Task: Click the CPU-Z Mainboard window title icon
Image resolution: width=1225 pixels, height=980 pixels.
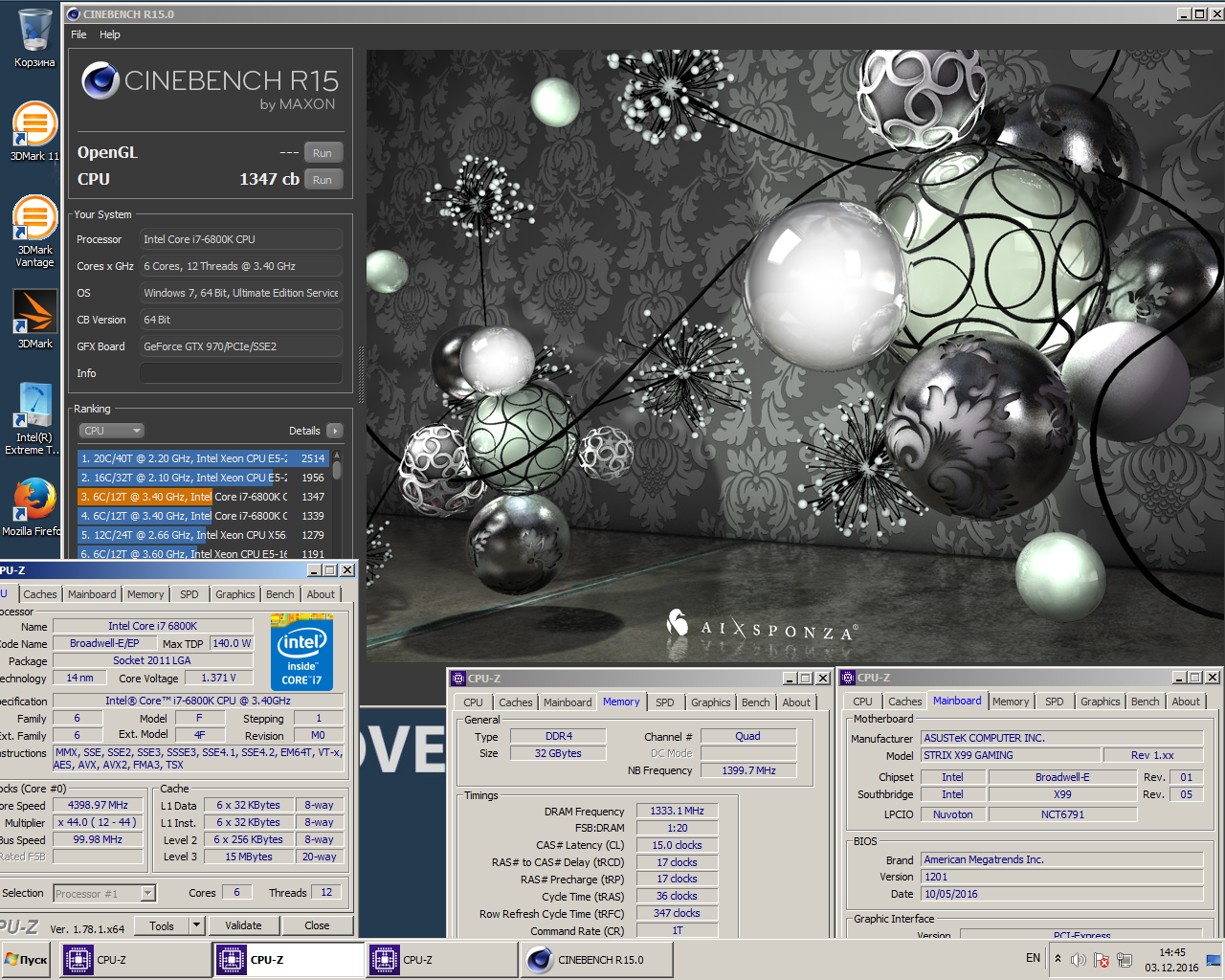Action: click(x=848, y=678)
